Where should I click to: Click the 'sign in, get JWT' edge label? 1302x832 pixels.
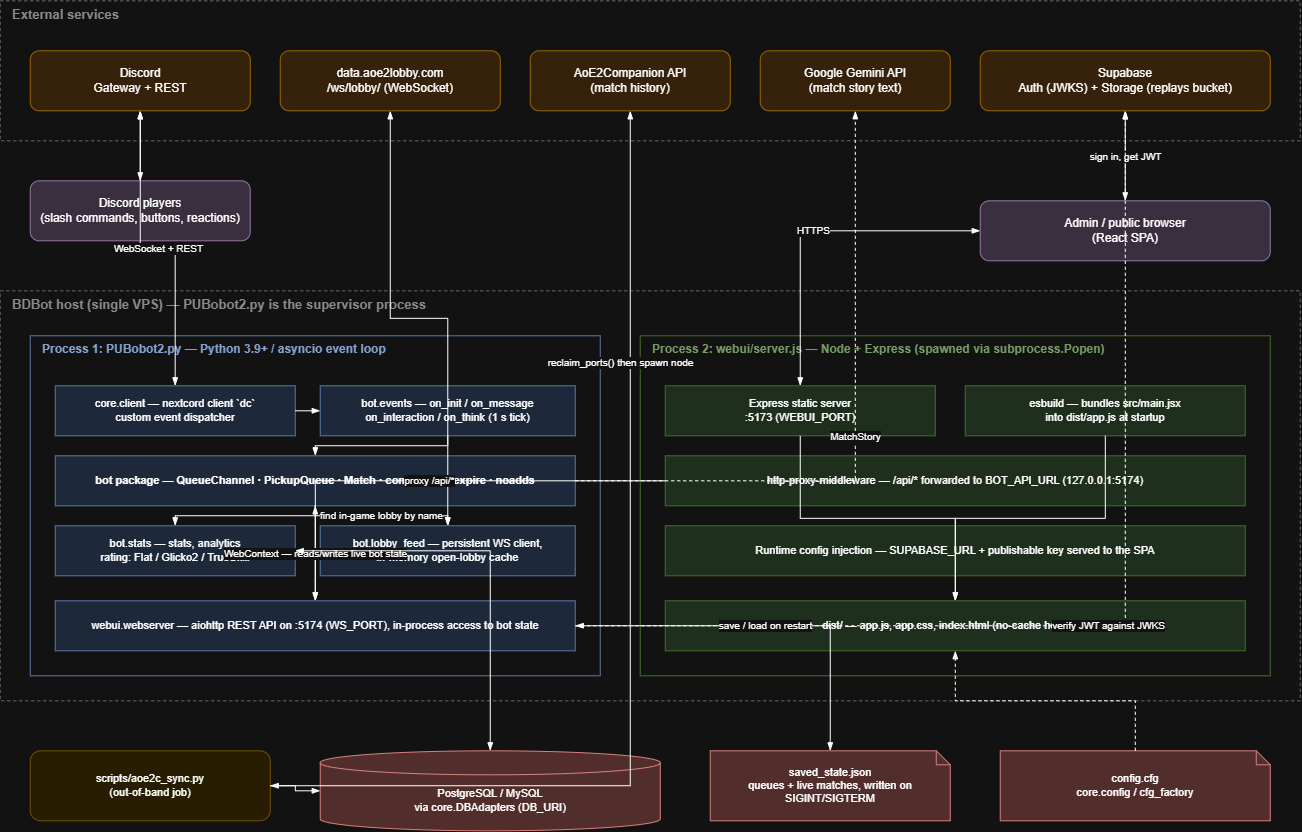[x=1125, y=157]
